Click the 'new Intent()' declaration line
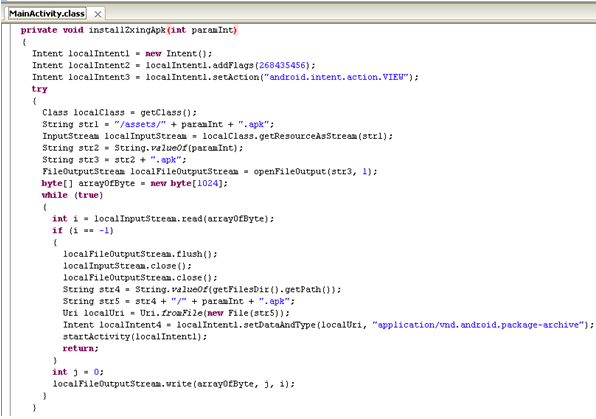Screen dimensions: 596x419 (122, 54)
